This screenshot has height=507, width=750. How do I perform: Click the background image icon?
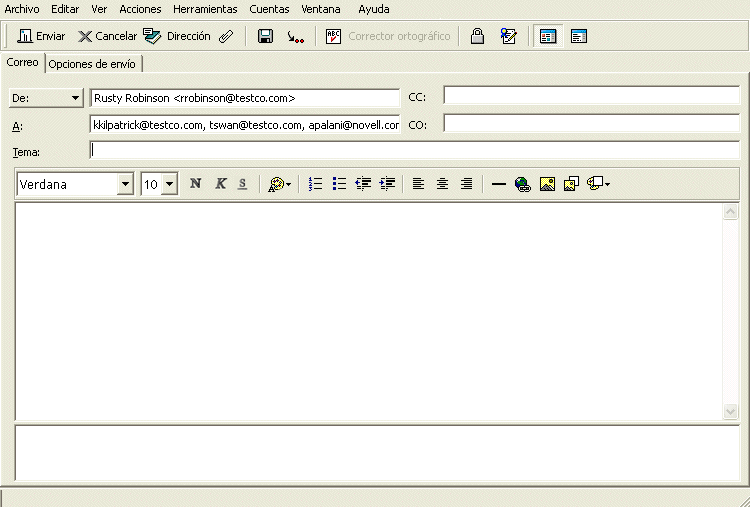tap(571, 184)
